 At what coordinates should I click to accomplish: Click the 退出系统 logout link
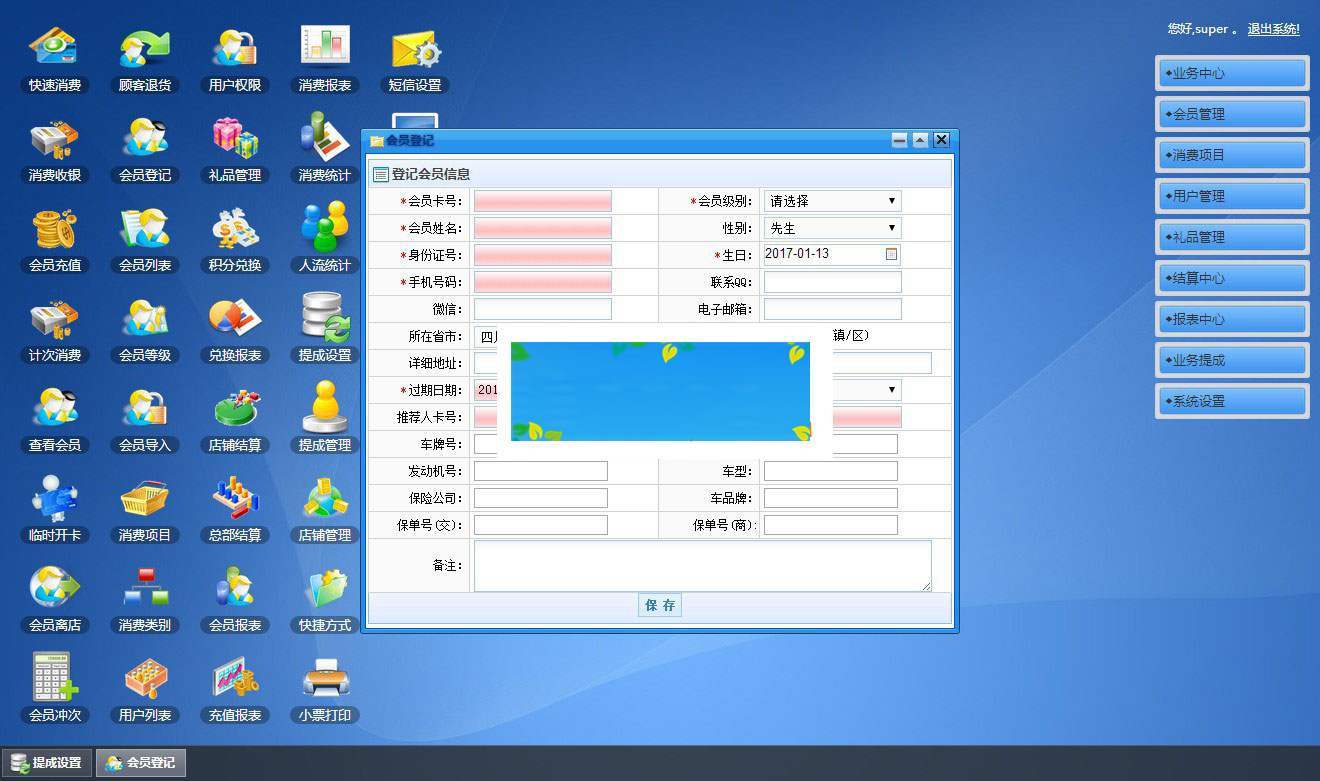(x=1273, y=29)
